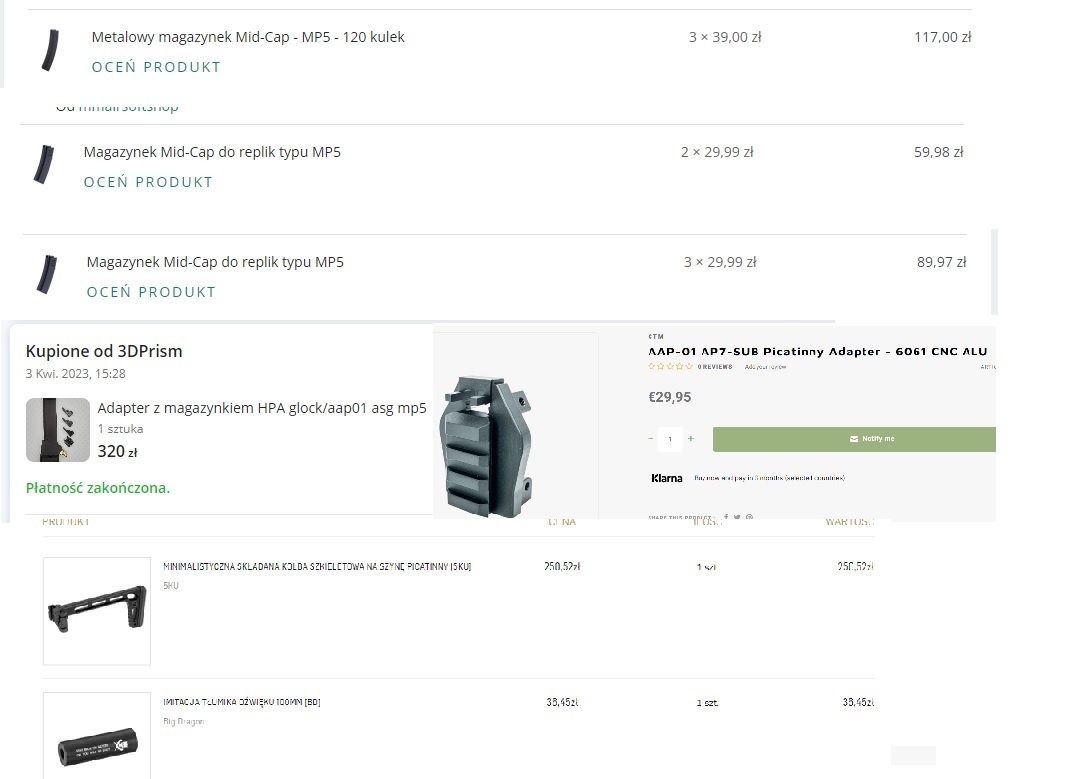This screenshot has height=779, width=1076.
Task: Rate the product in the 59,98 zł row
Action: pyautogui.click(x=148, y=182)
